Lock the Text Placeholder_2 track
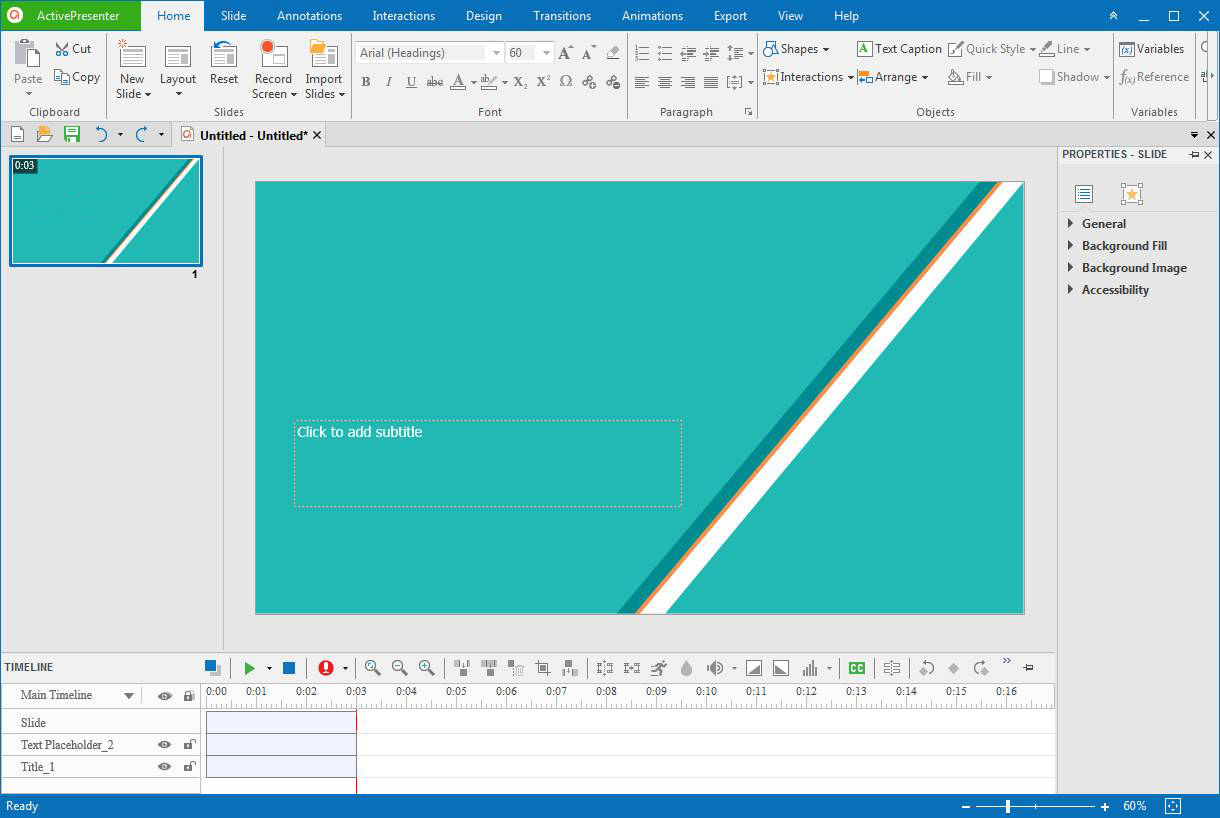 189,744
